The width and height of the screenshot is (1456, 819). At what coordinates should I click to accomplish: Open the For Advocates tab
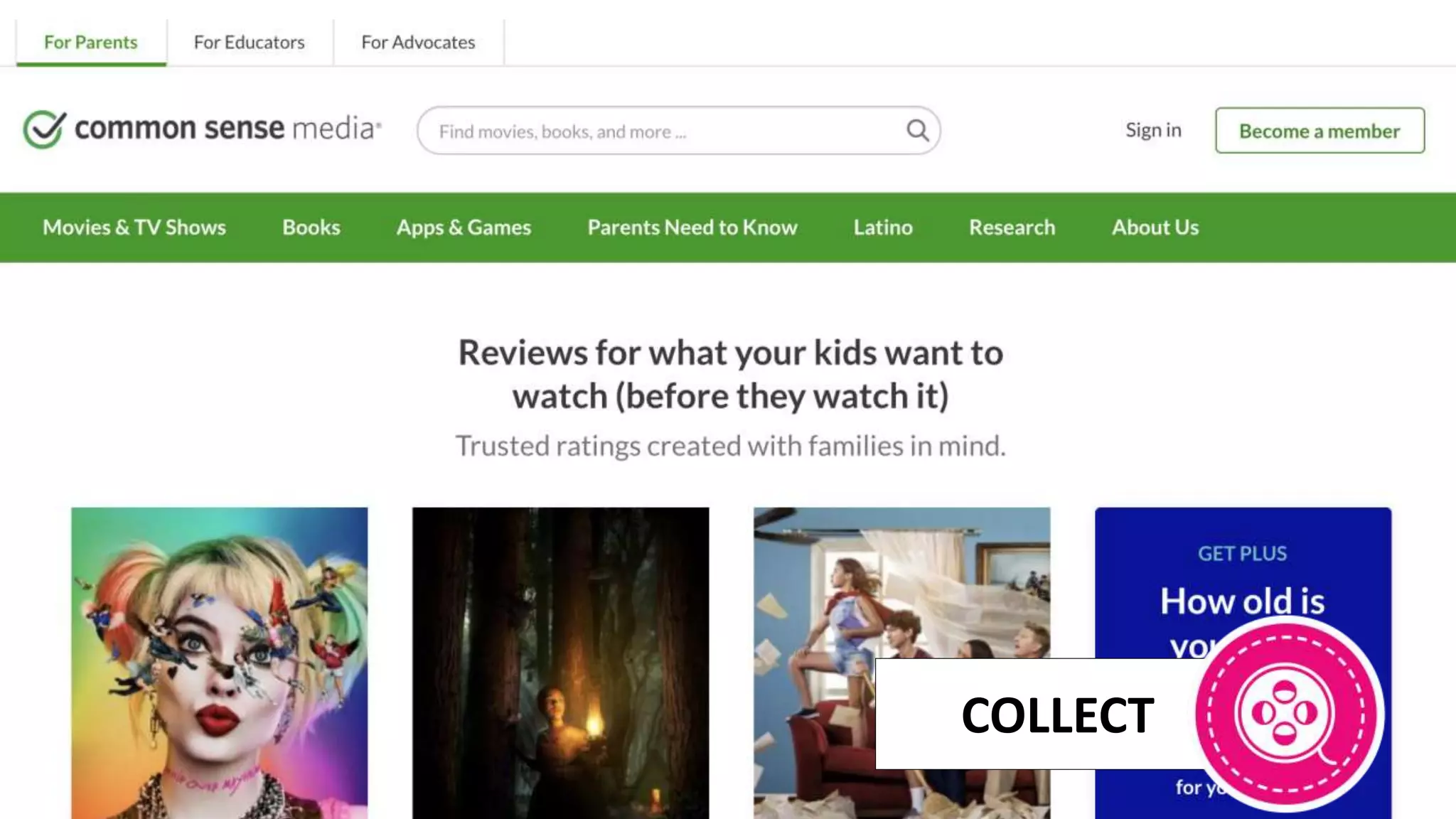[418, 43]
